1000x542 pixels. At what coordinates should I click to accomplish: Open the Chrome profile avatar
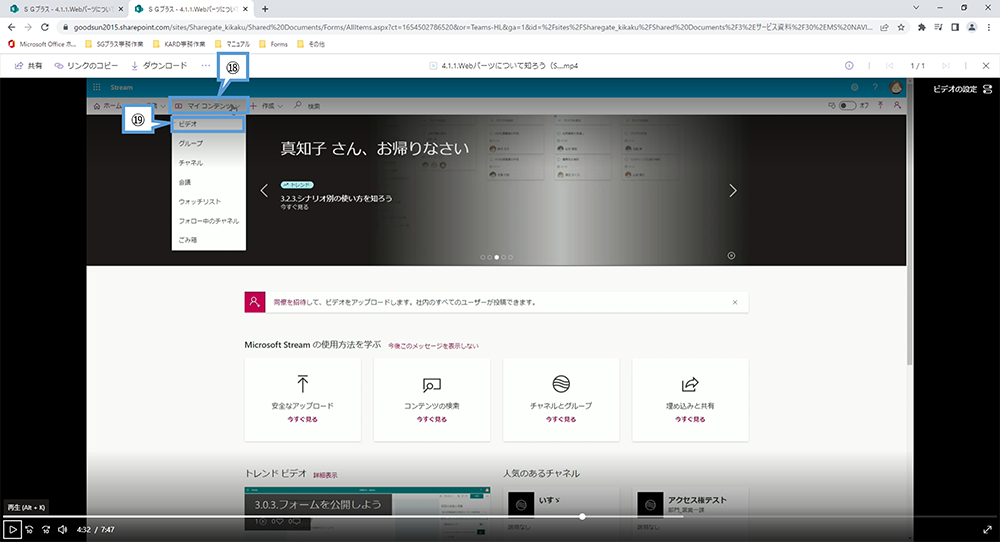972,27
